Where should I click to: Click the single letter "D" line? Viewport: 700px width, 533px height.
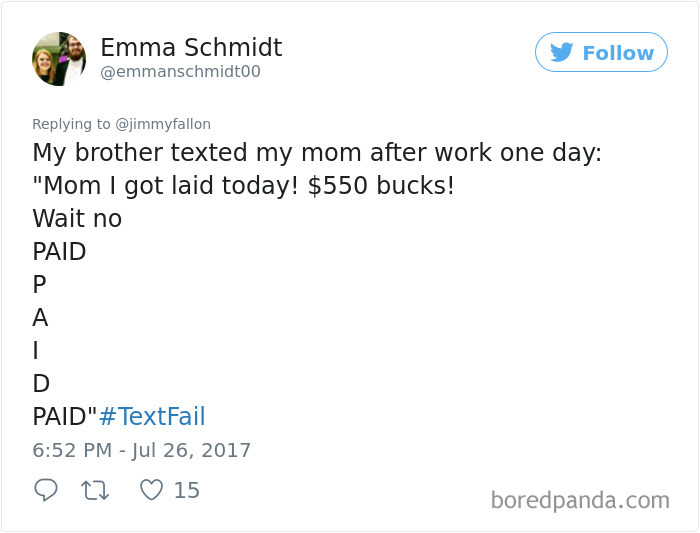coord(41,384)
